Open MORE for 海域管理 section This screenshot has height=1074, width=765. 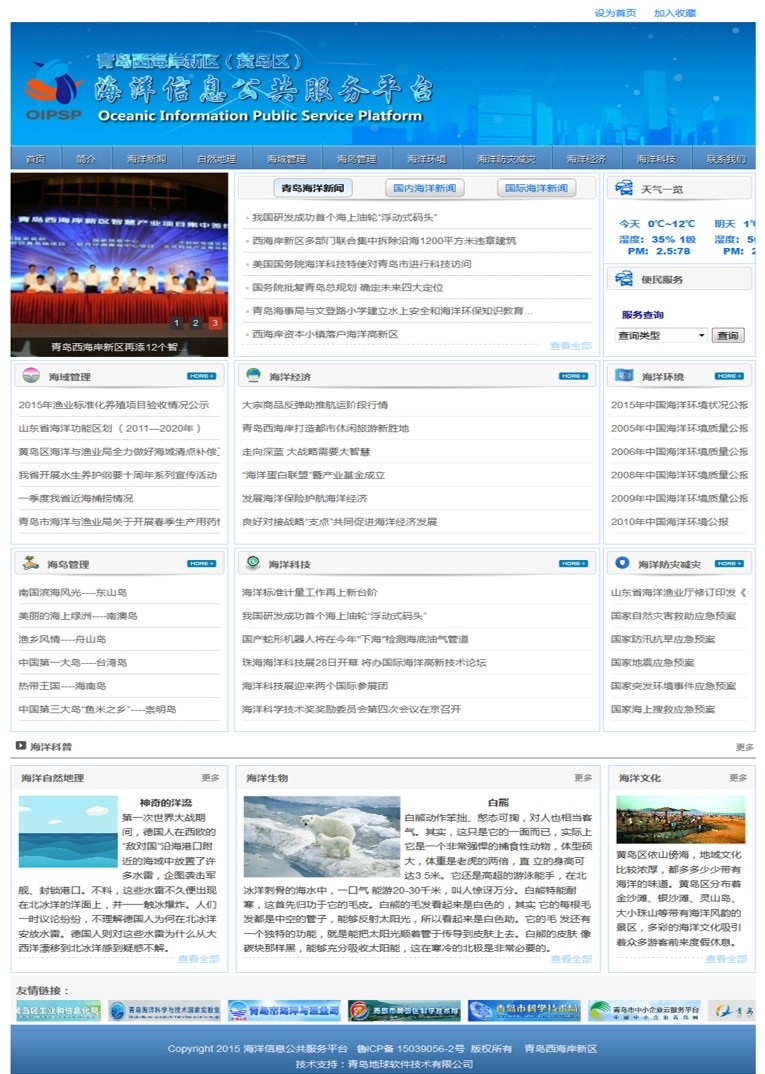coord(201,376)
